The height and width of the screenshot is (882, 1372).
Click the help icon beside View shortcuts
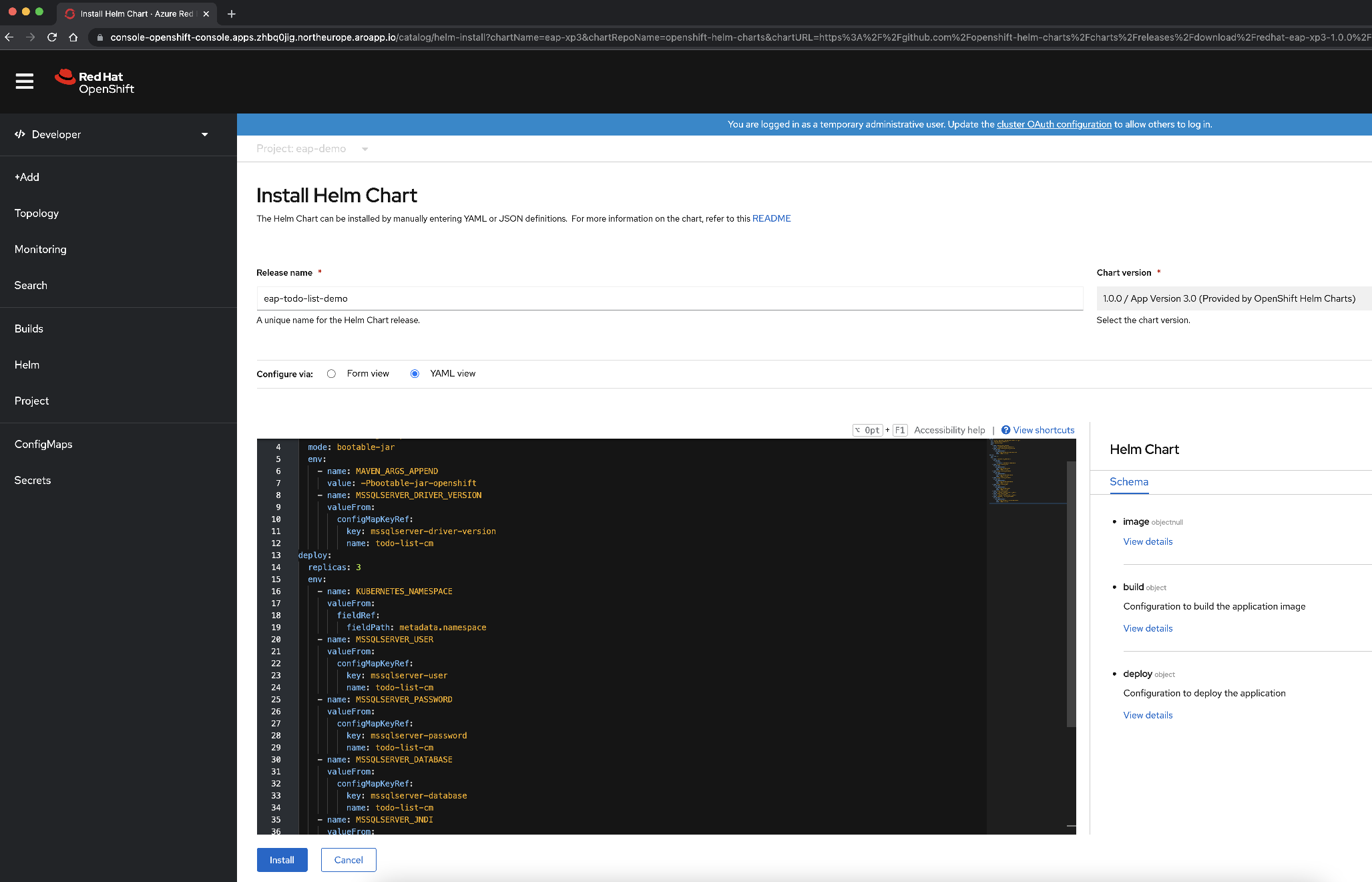(x=1005, y=430)
